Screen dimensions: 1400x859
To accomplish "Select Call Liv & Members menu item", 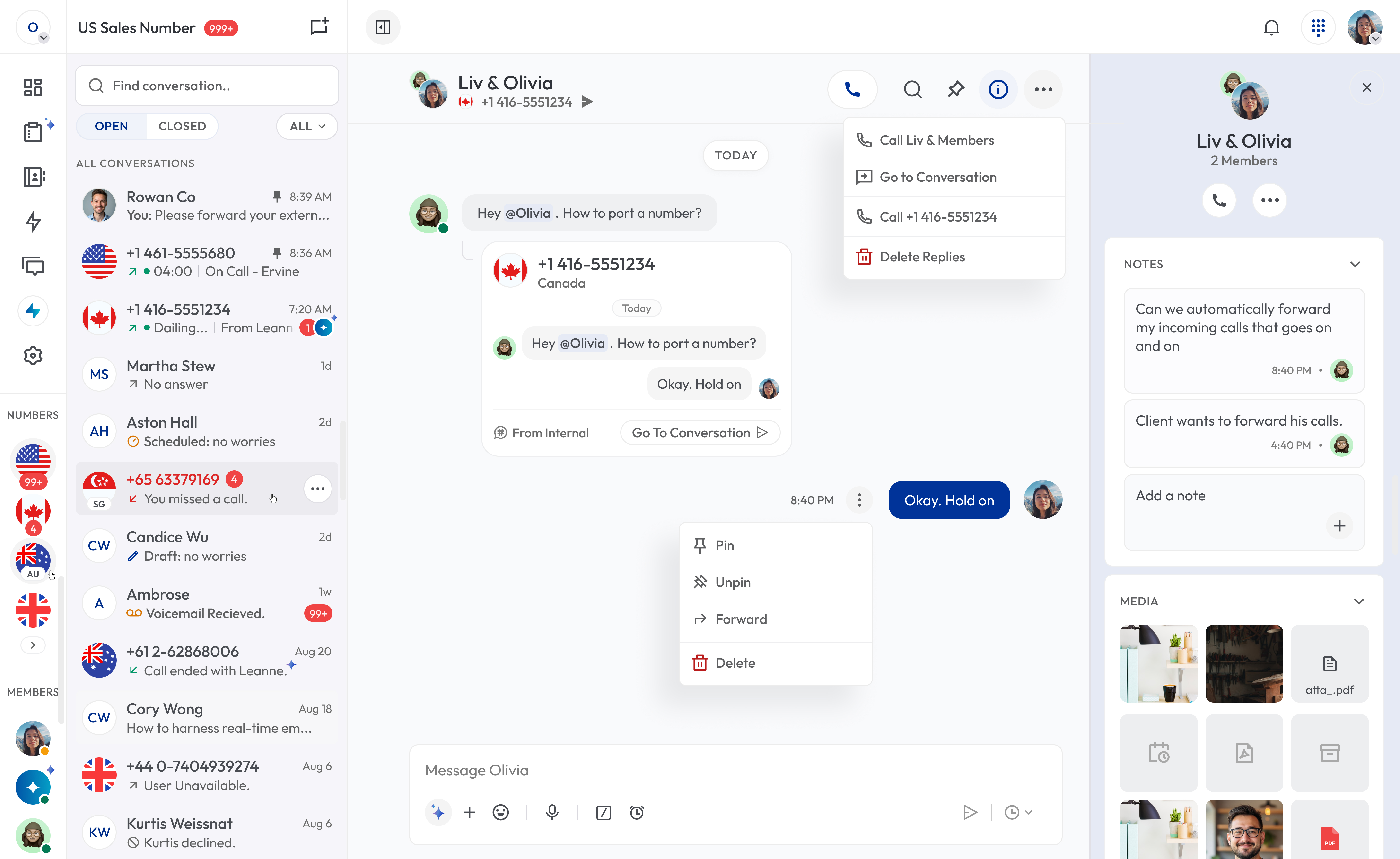I will 954,140.
